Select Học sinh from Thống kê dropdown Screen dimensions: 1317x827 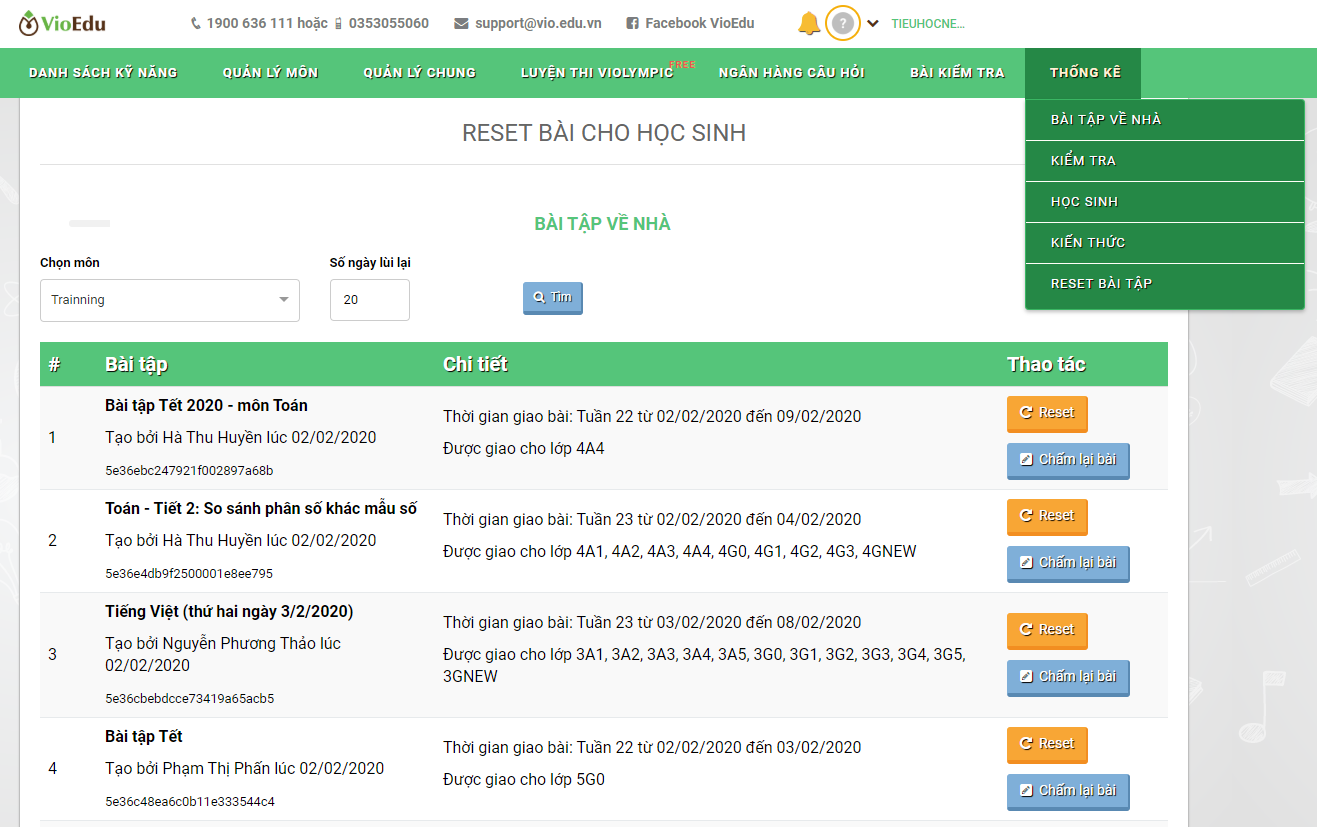pyautogui.click(x=1084, y=202)
